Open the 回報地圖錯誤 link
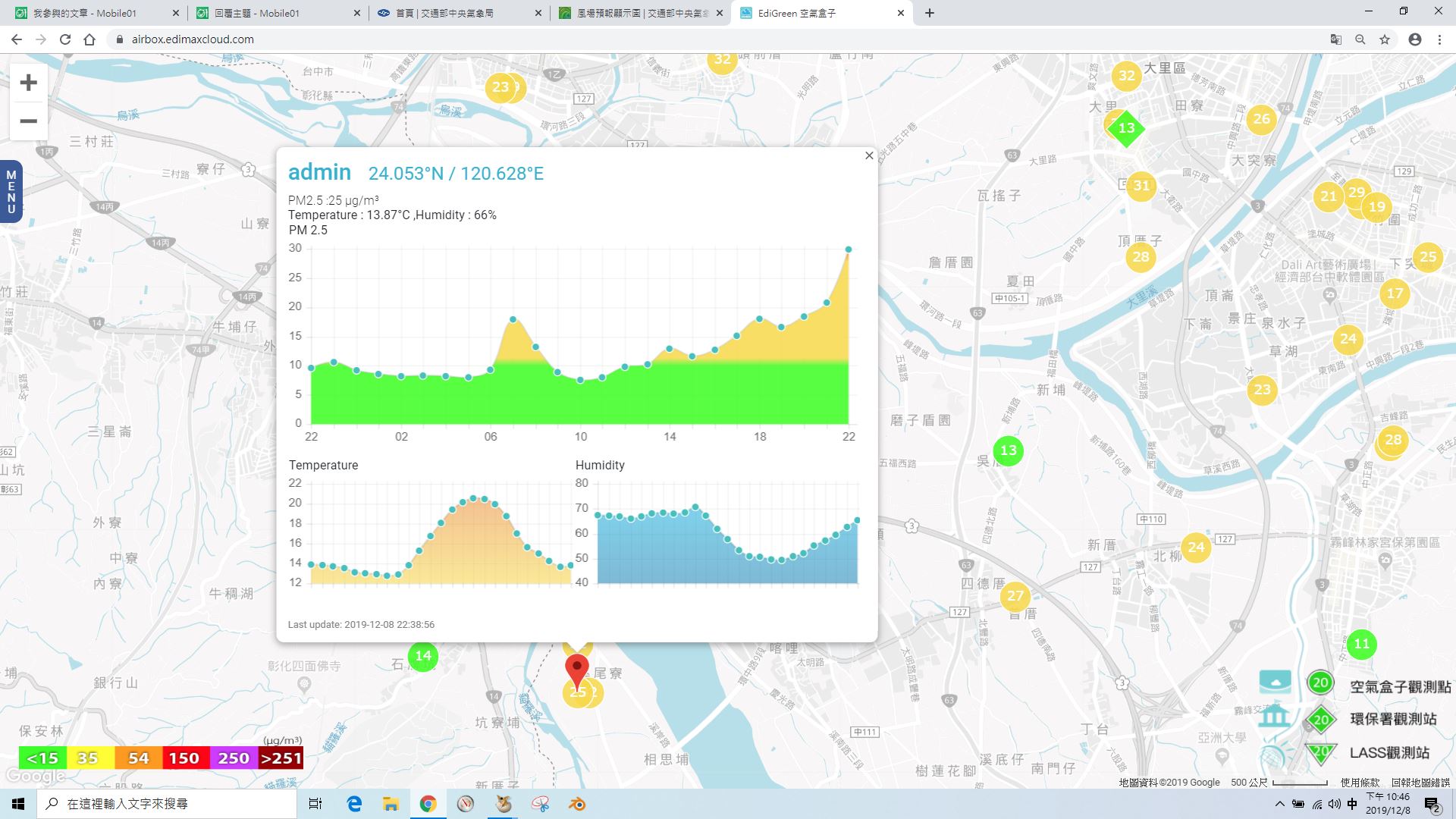The width and height of the screenshot is (1456, 819). [x=1420, y=782]
